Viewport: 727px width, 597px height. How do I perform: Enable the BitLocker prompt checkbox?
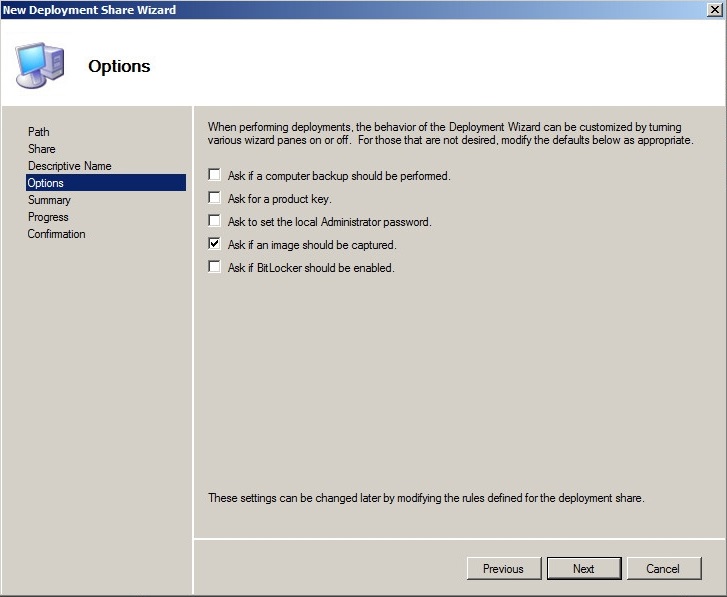[214, 267]
